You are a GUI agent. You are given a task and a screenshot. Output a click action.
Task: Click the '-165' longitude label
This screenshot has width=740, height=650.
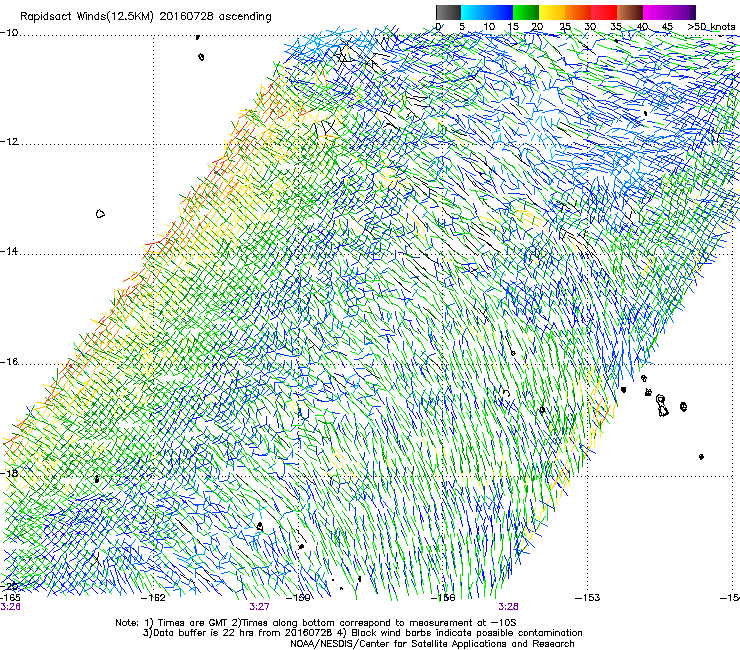click(x=10, y=598)
